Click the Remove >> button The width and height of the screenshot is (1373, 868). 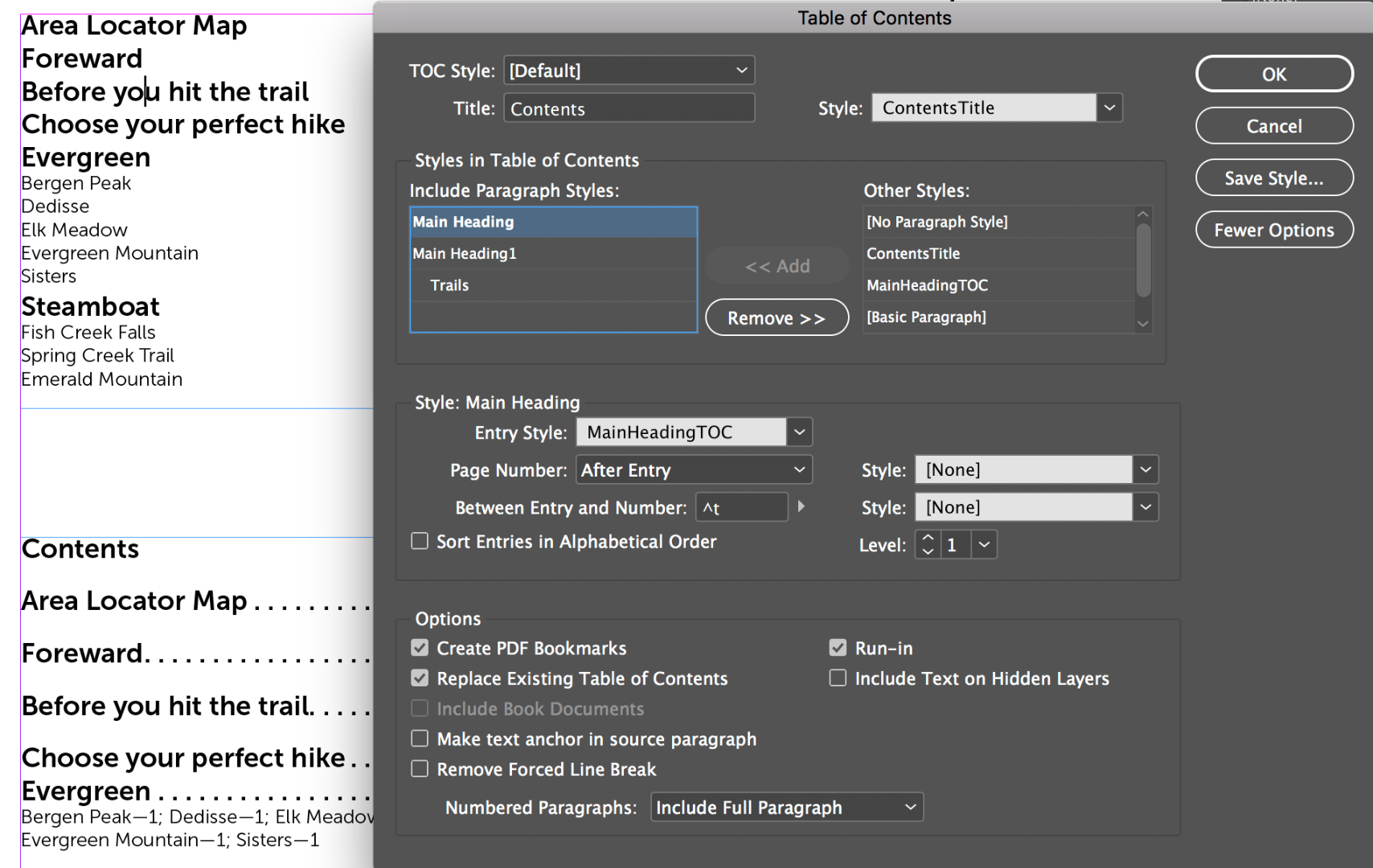point(777,318)
